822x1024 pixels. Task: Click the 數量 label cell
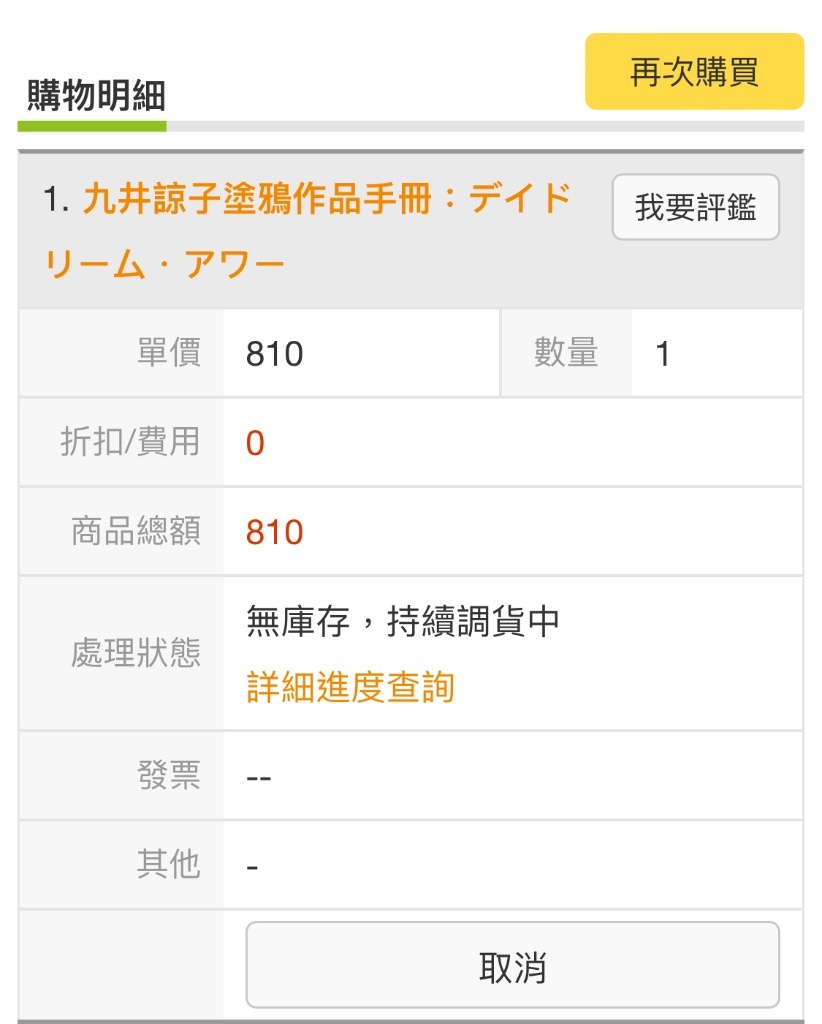click(x=566, y=353)
